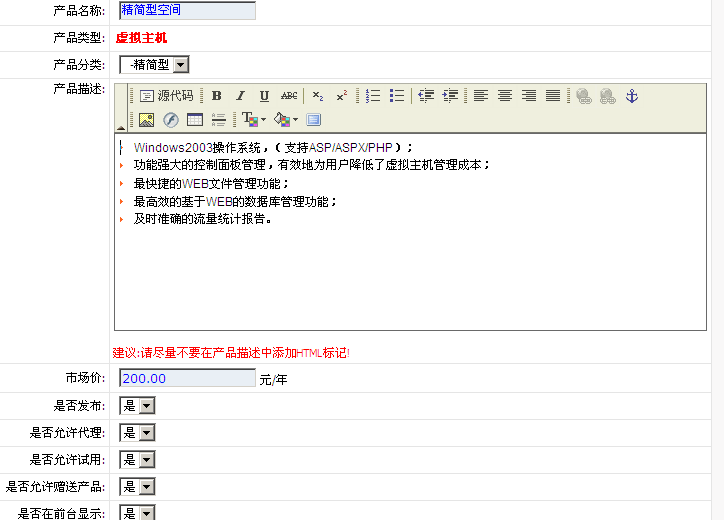Insert an anchor
Viewport: 724px width, 520px height.
631,96
